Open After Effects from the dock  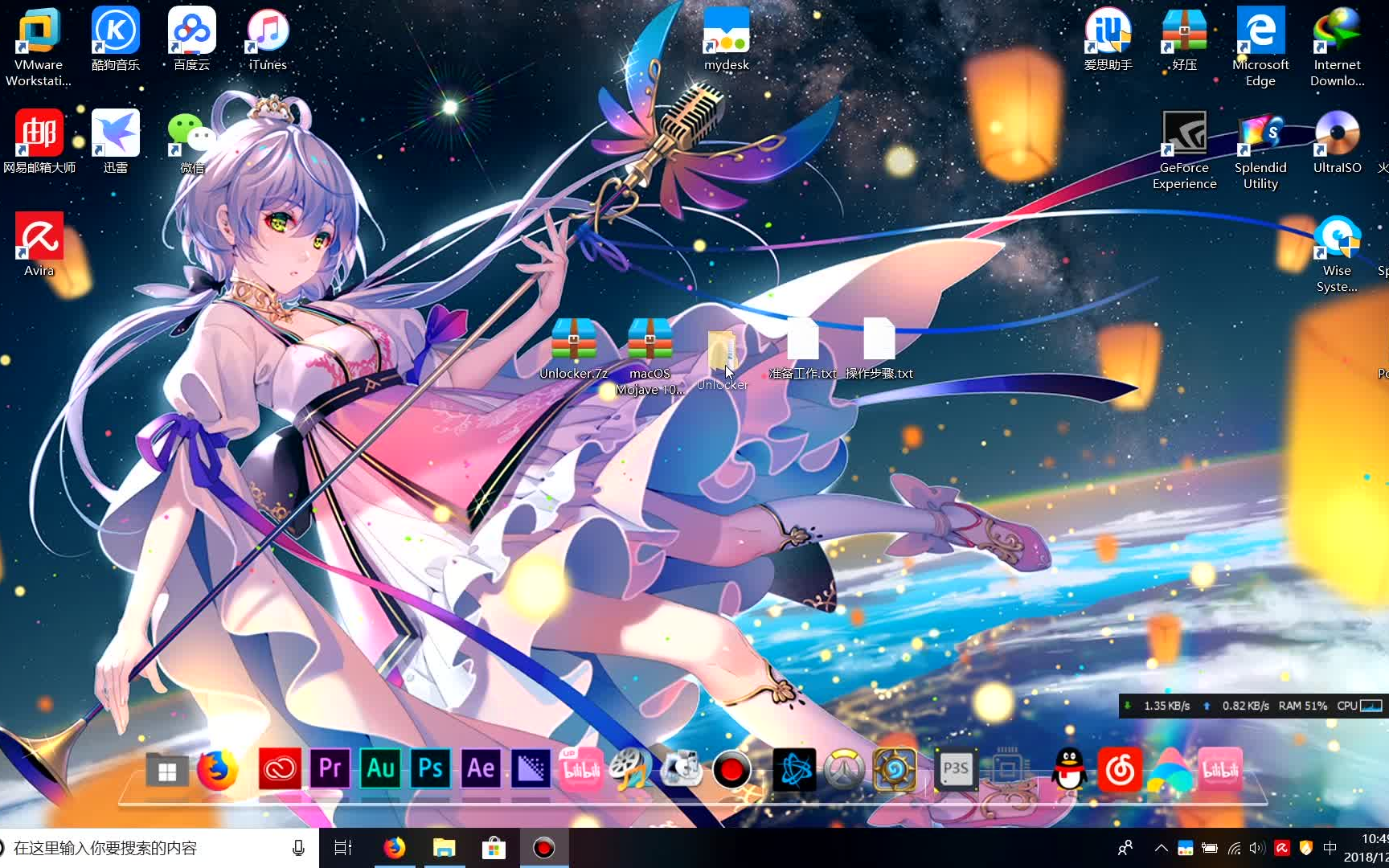pyautogui.click(x=481, y=770)
